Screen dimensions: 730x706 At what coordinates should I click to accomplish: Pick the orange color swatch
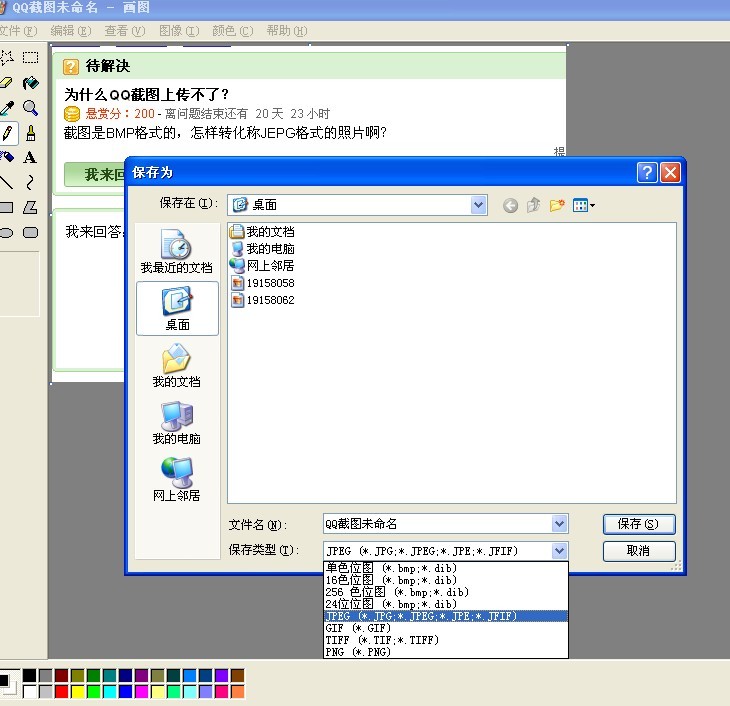click(x=238, y=691)
